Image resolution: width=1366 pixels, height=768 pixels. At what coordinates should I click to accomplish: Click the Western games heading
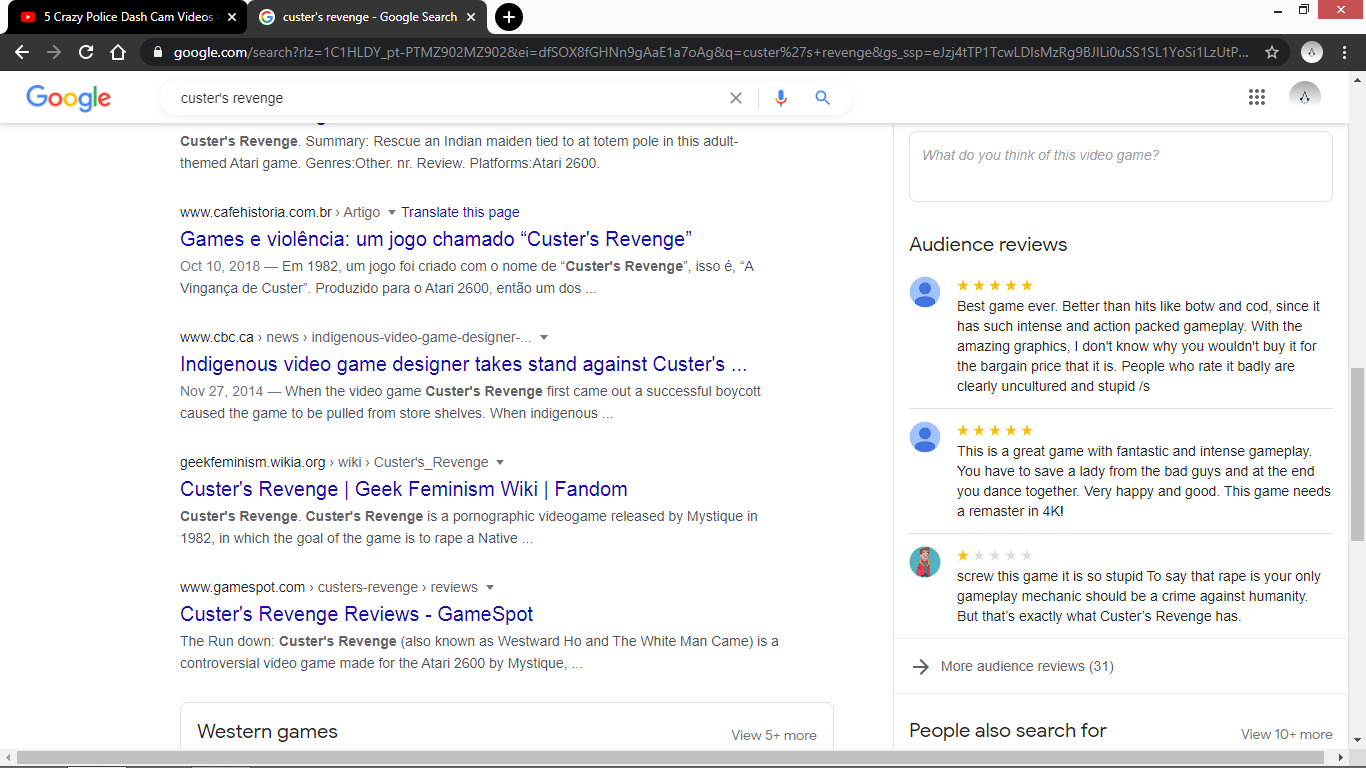coord(267,732)
